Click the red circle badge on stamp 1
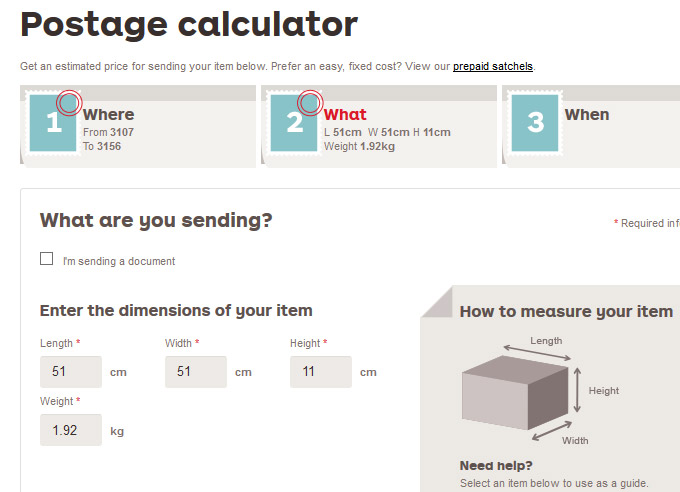Image resolution: width=680 pixels, height=492 pixels. (69, 102)
